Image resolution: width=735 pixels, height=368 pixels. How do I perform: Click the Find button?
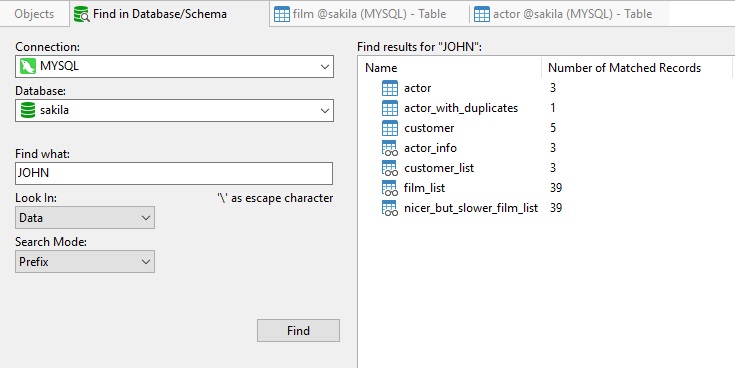click(298, 330)
